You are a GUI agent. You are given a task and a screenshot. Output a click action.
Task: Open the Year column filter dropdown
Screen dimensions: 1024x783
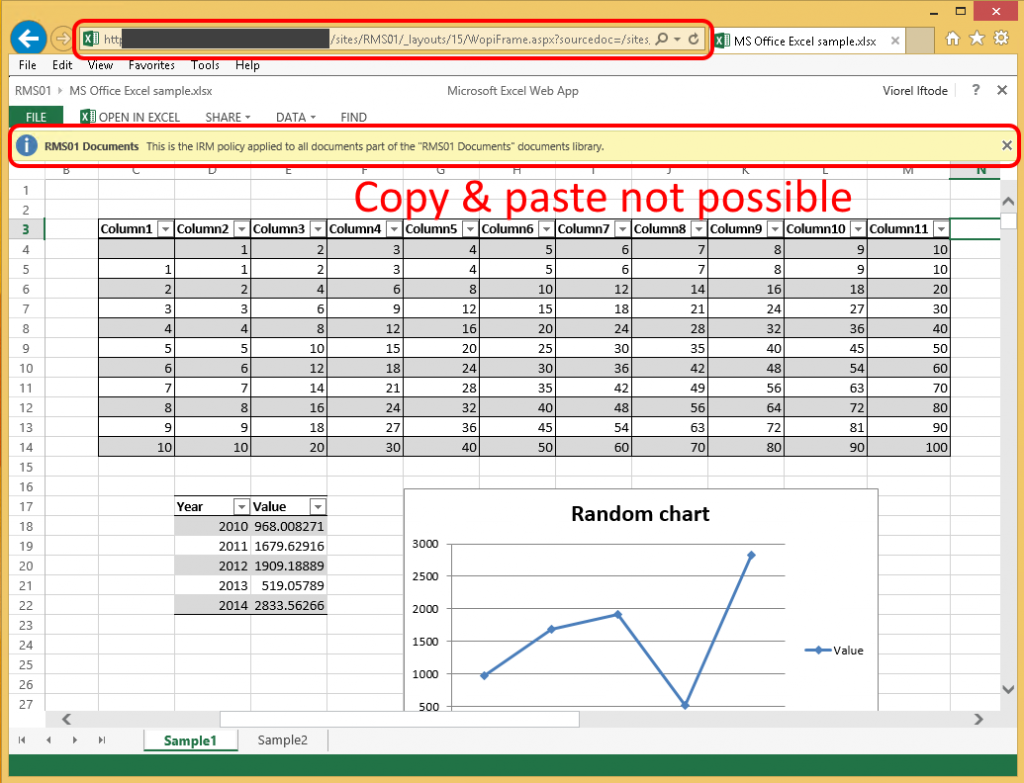point(242,507)
